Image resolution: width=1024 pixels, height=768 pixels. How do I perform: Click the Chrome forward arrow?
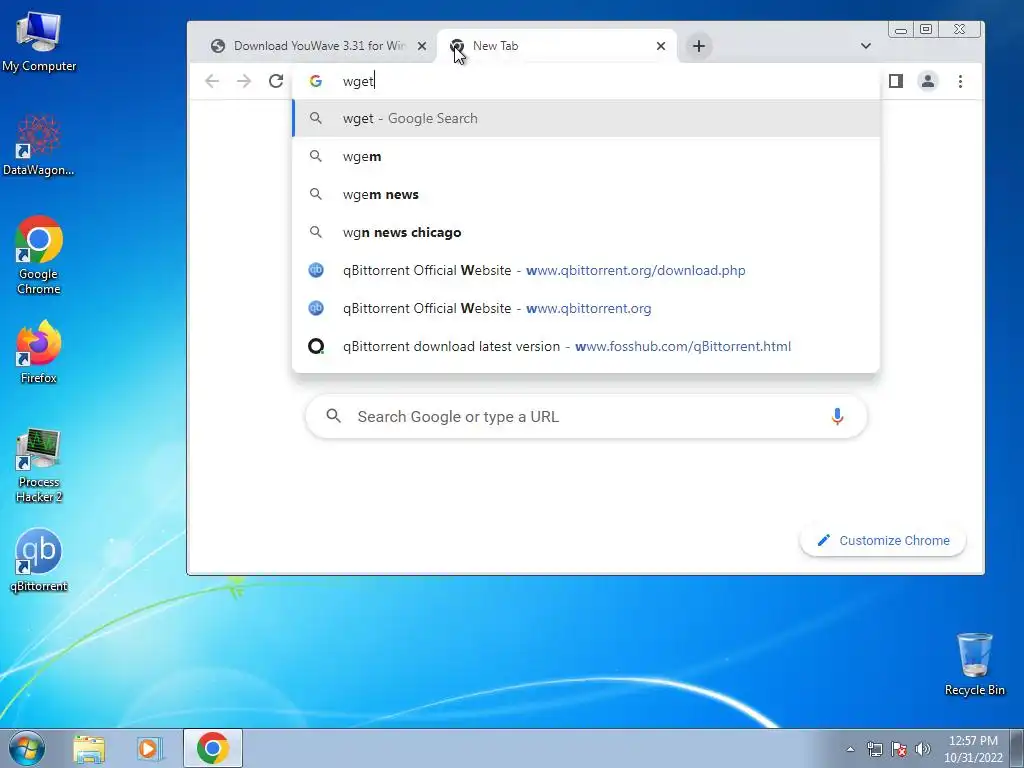(x=244, y=81)
